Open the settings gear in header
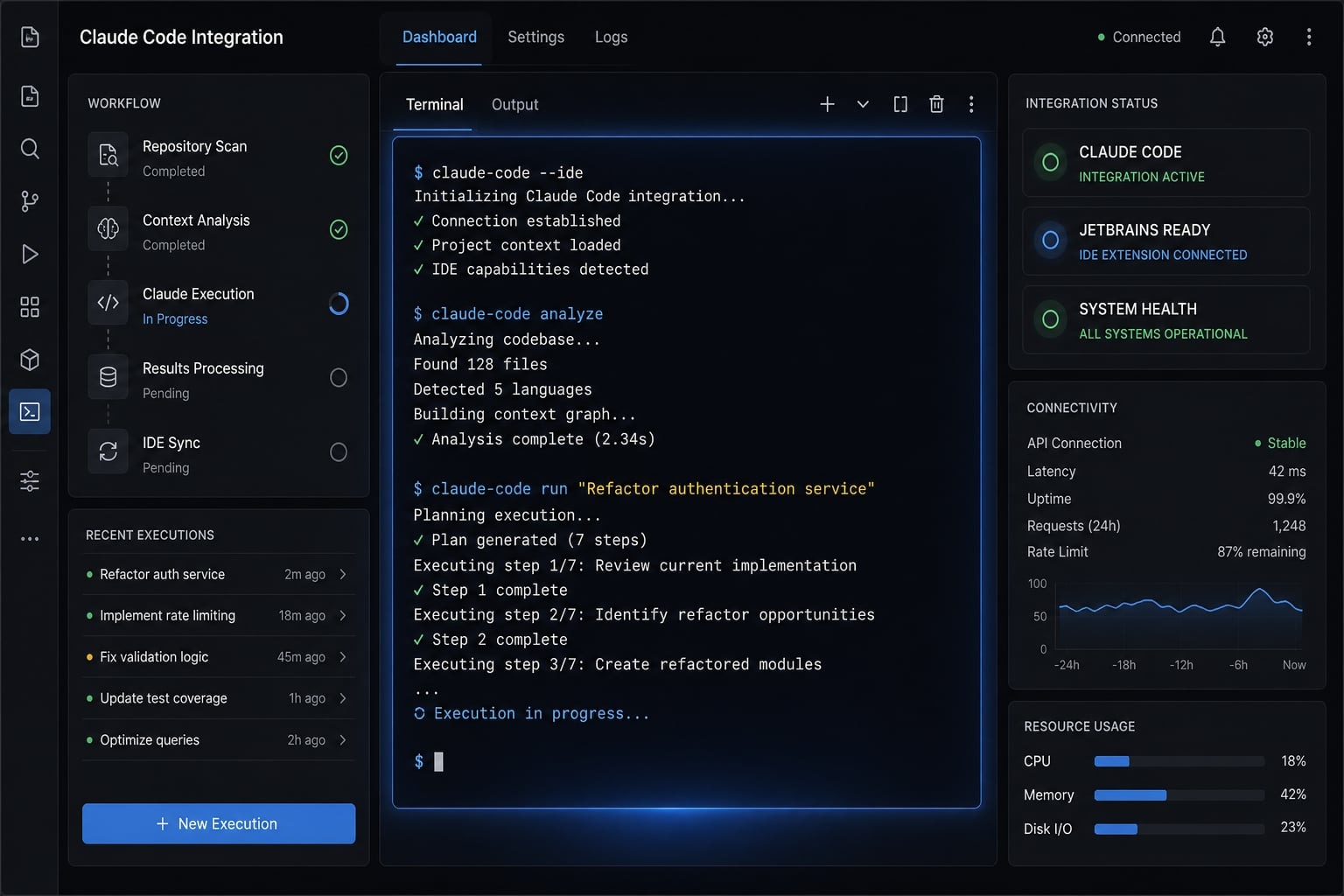The width and height of the screenshot is (1344, 896). coord(1264,37)
